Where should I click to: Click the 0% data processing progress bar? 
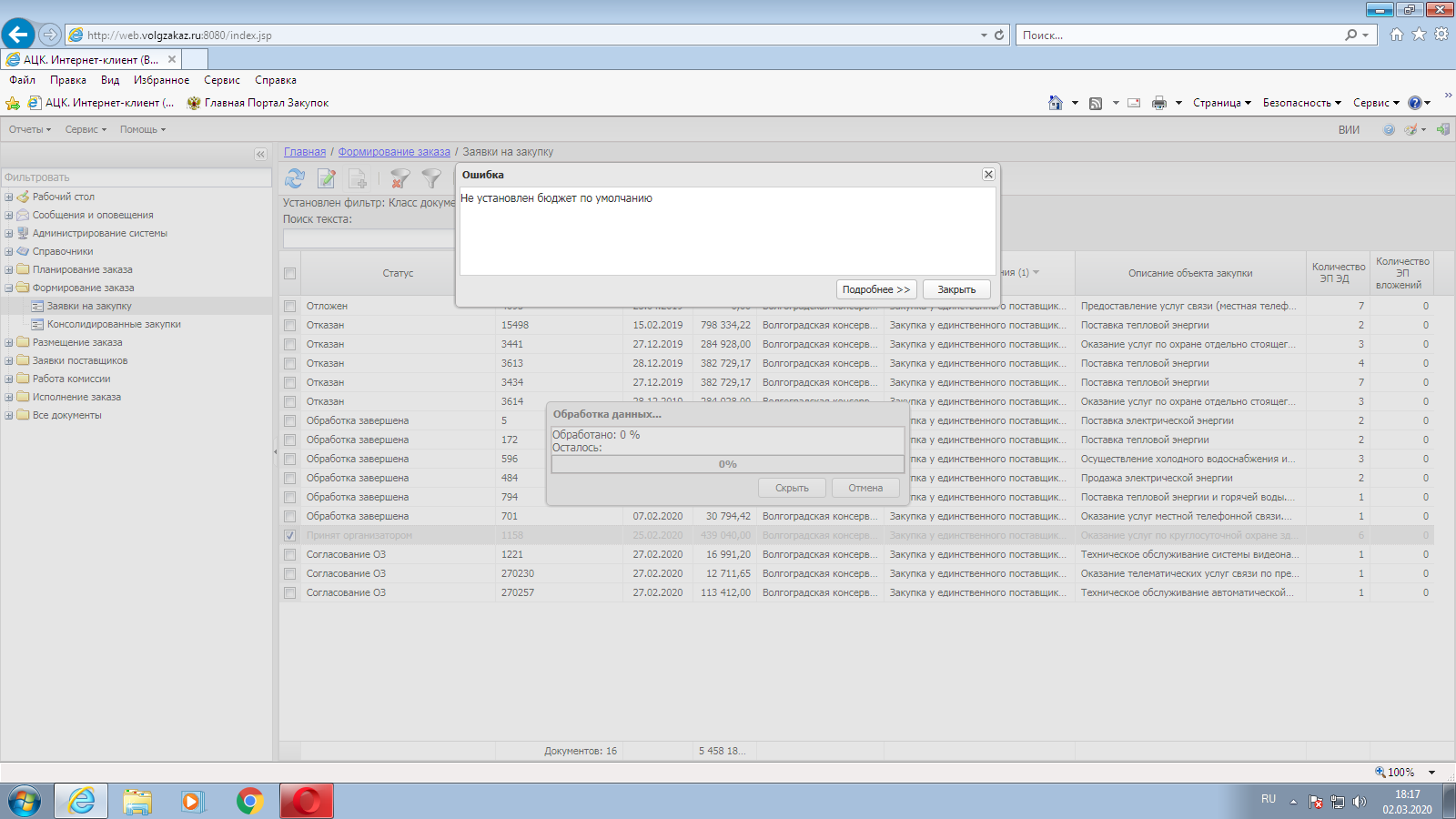[x=727, y=464]
